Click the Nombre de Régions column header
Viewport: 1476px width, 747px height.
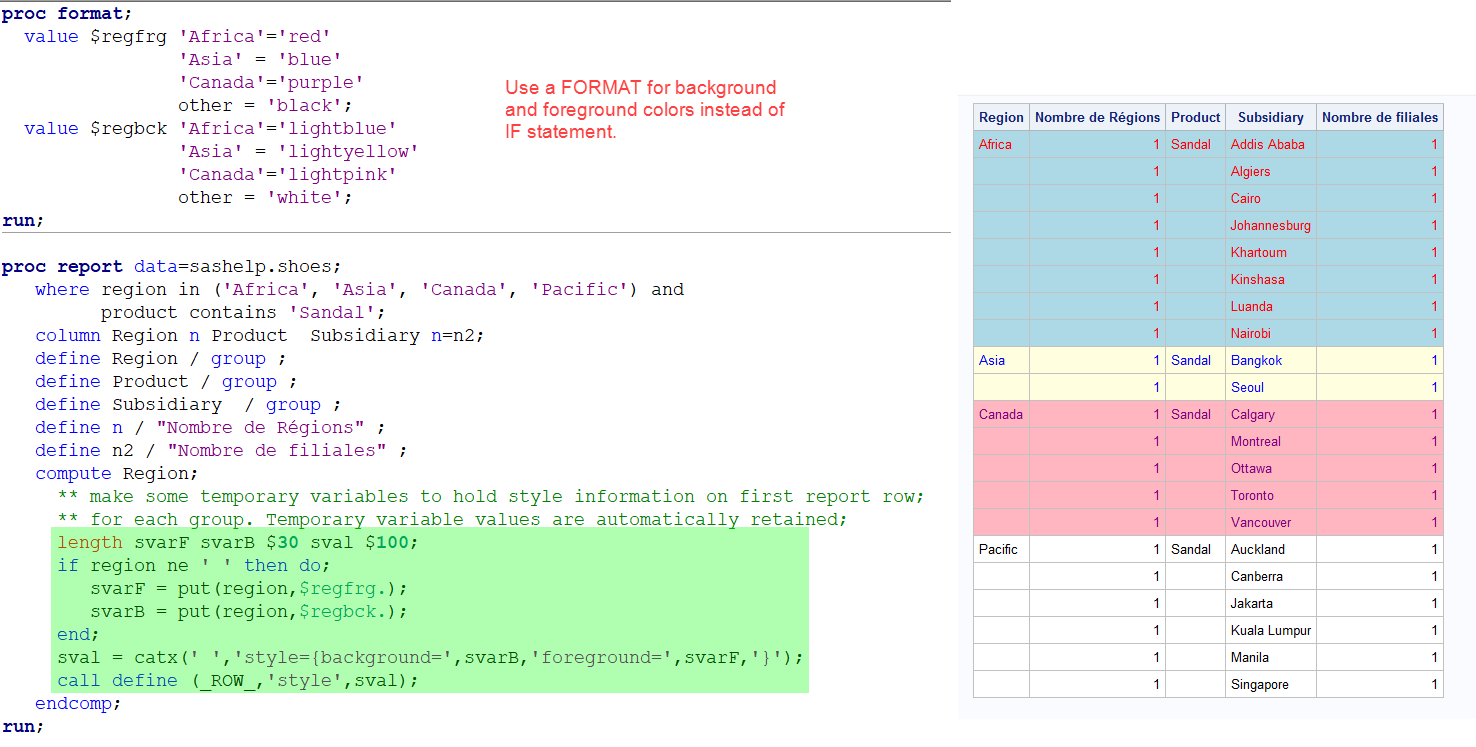[x=1097, y=117]
